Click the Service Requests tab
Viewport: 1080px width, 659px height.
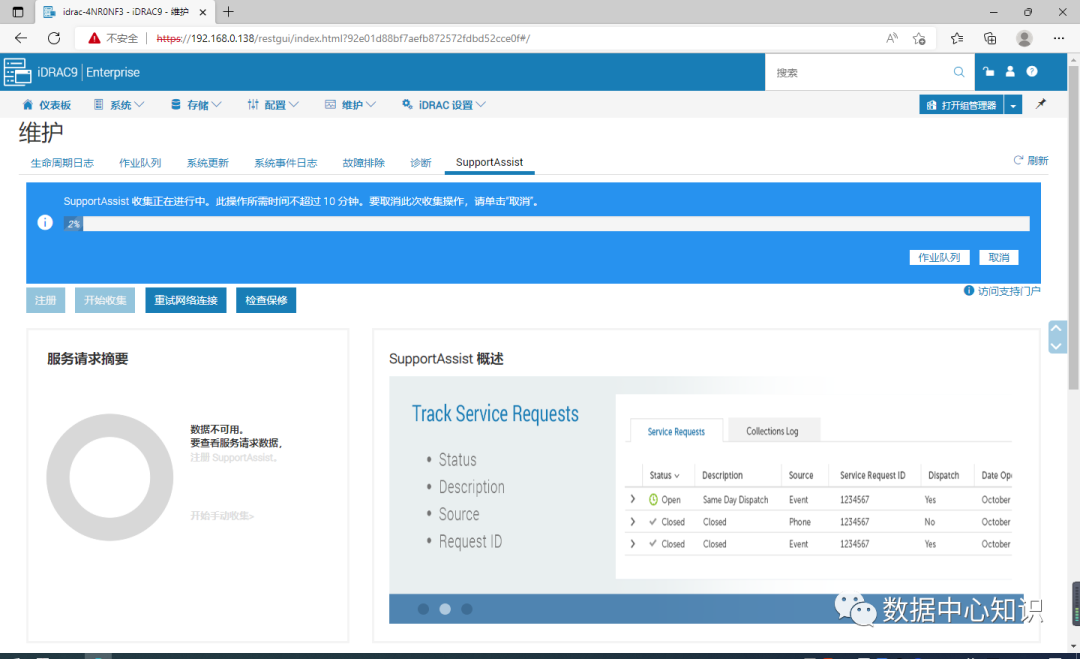(x=676, y=431)
